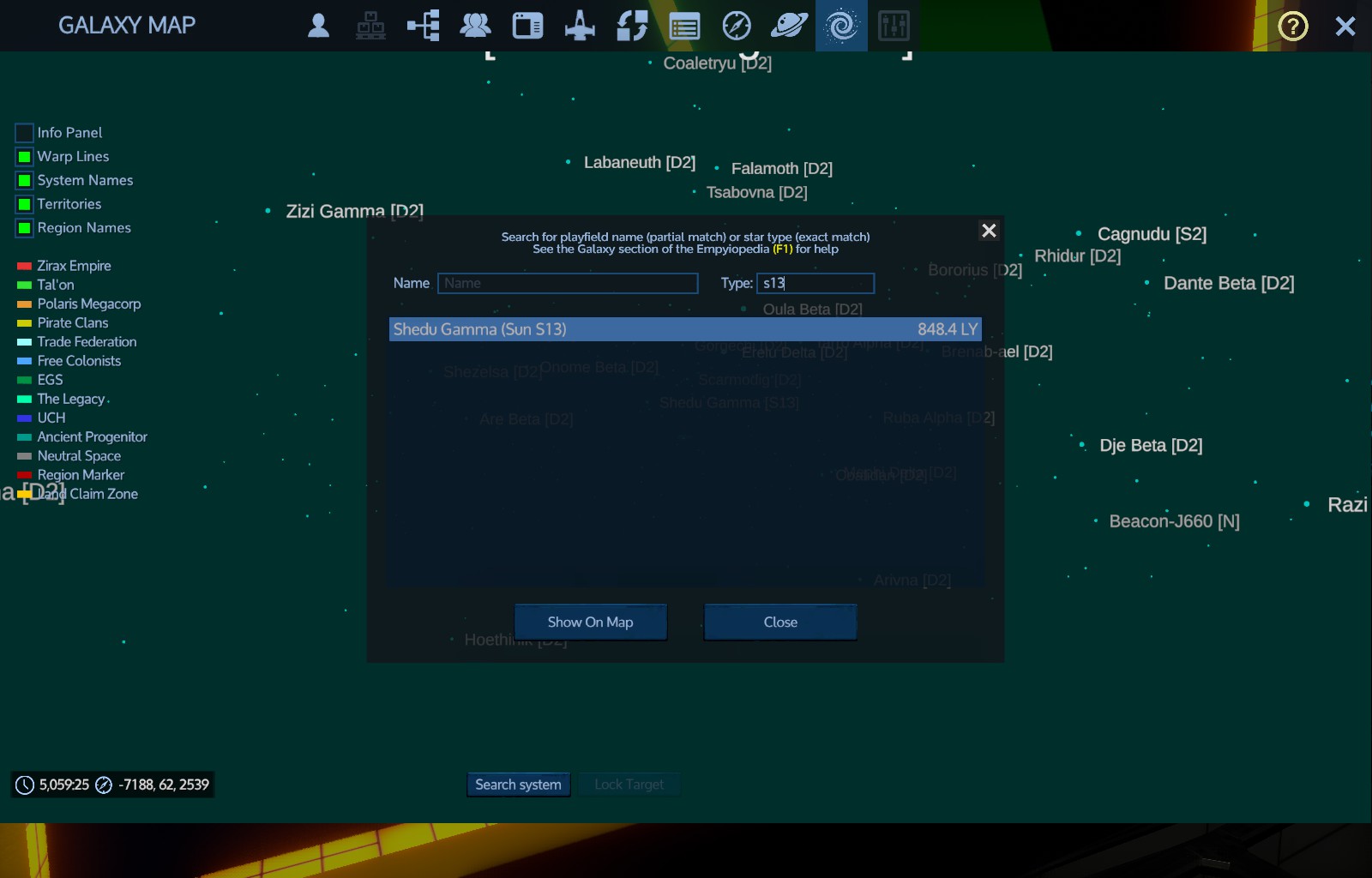Open the window layout Empyriopedia icon
1372x878 pixels.
click(x=527, y=26)
